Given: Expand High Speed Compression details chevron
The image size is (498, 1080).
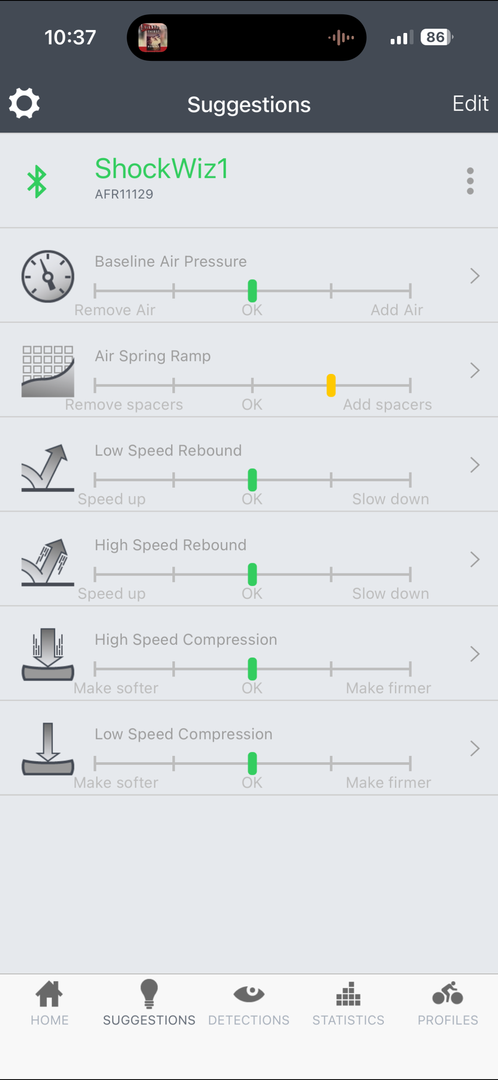Looking at the screenshot, I should coord(475,654).
